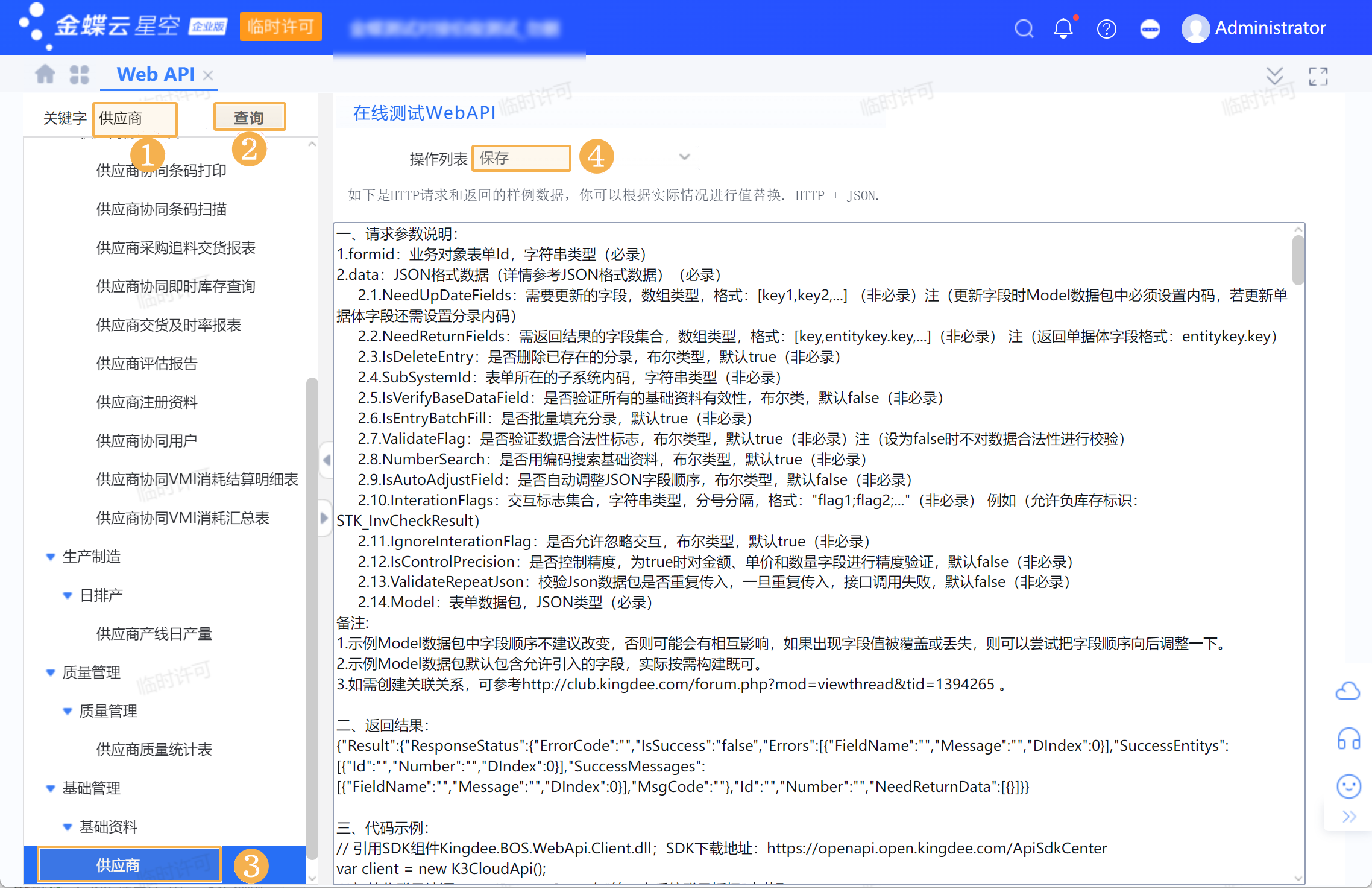Screen dimensions: 1372x889
Task: Switch to the Web API tab
Action: (156, 74)
